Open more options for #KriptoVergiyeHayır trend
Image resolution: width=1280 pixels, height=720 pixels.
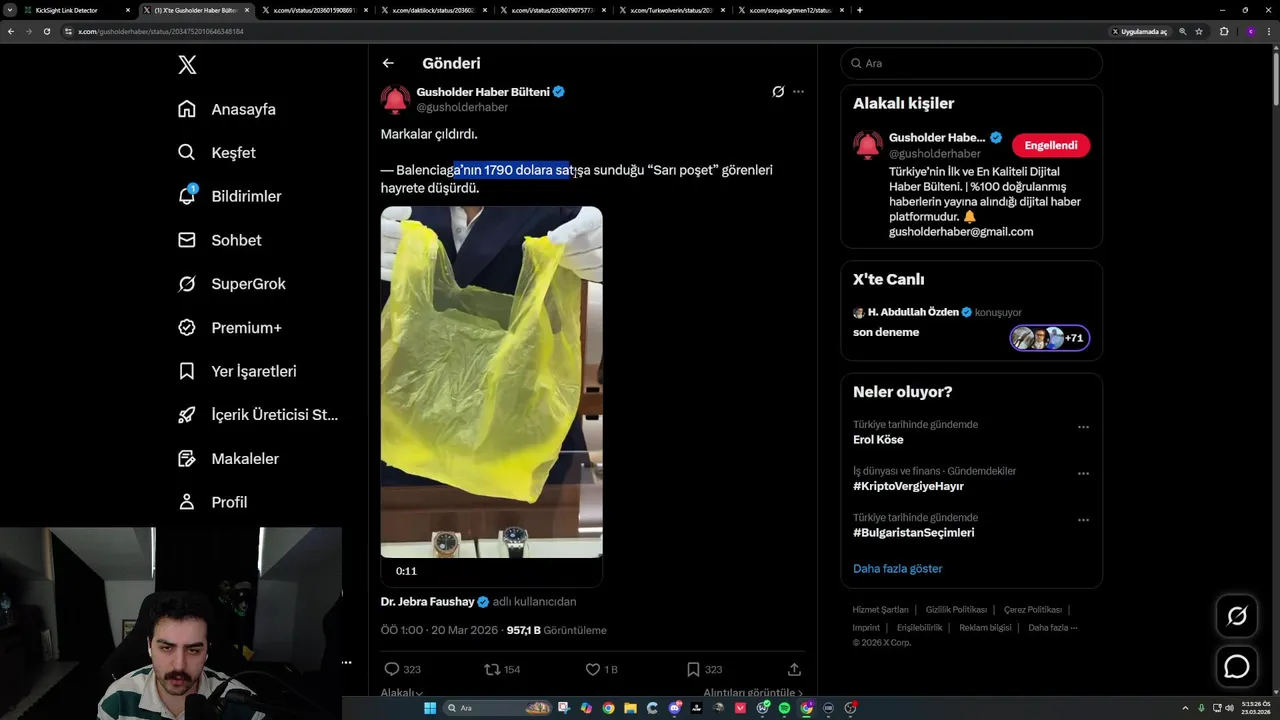[1083, 474]
